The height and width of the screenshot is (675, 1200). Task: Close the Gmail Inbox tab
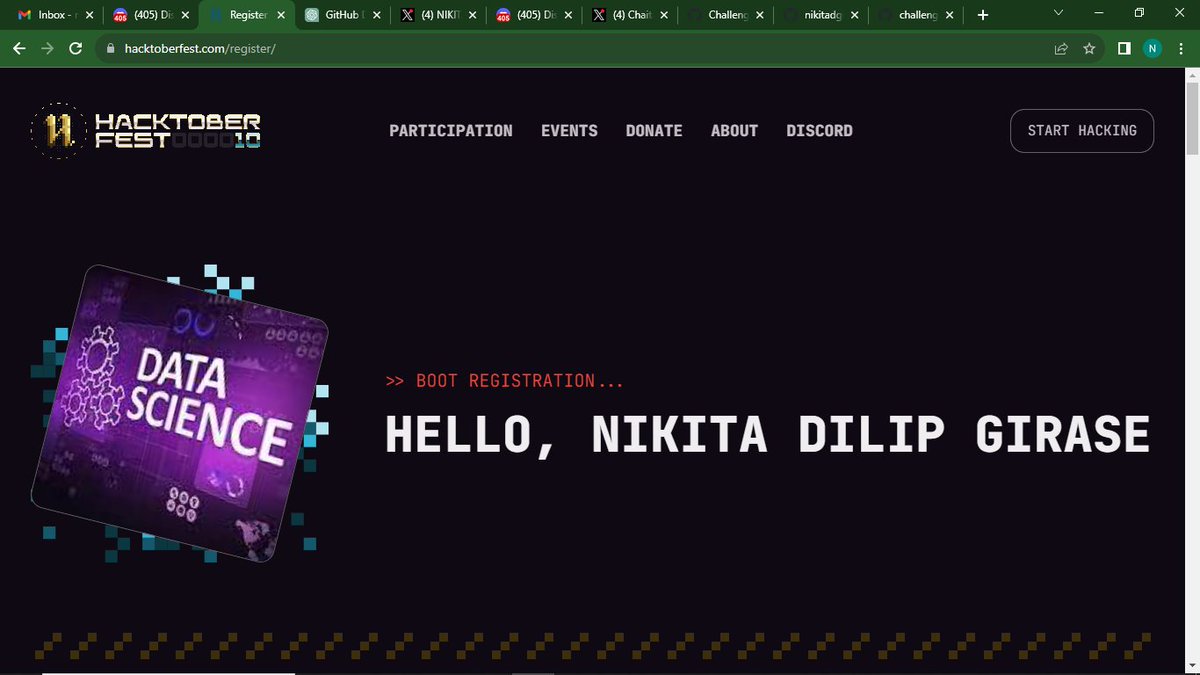coord(89,15)
